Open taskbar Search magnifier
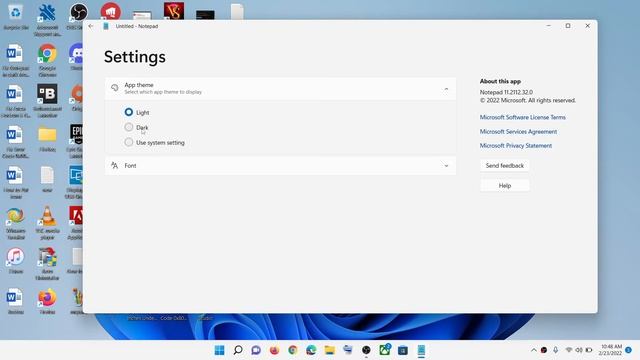 (238, 350)
